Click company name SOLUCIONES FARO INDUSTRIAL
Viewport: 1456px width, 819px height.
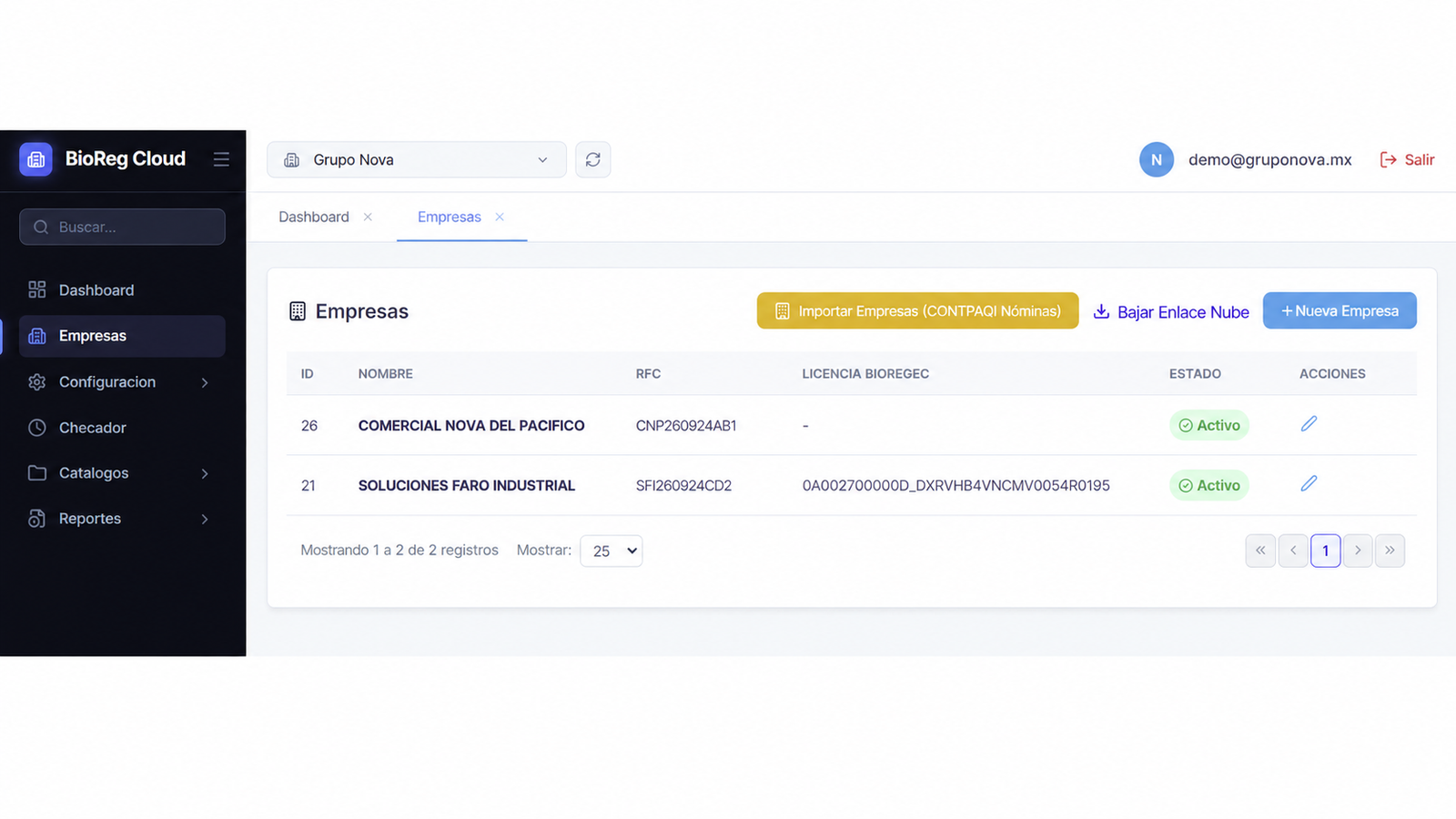[467, 485]
